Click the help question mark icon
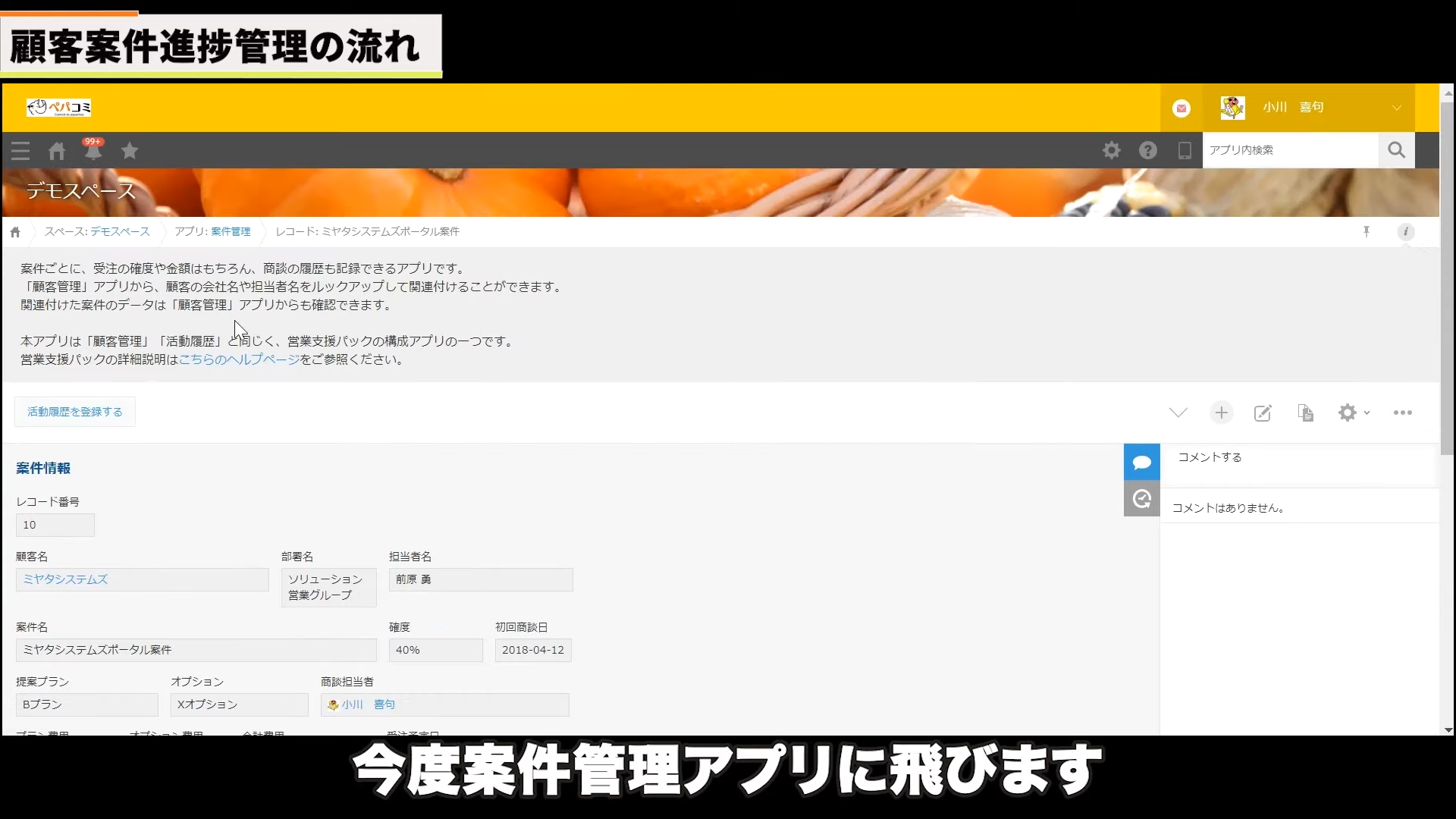 pos(1147,150)
